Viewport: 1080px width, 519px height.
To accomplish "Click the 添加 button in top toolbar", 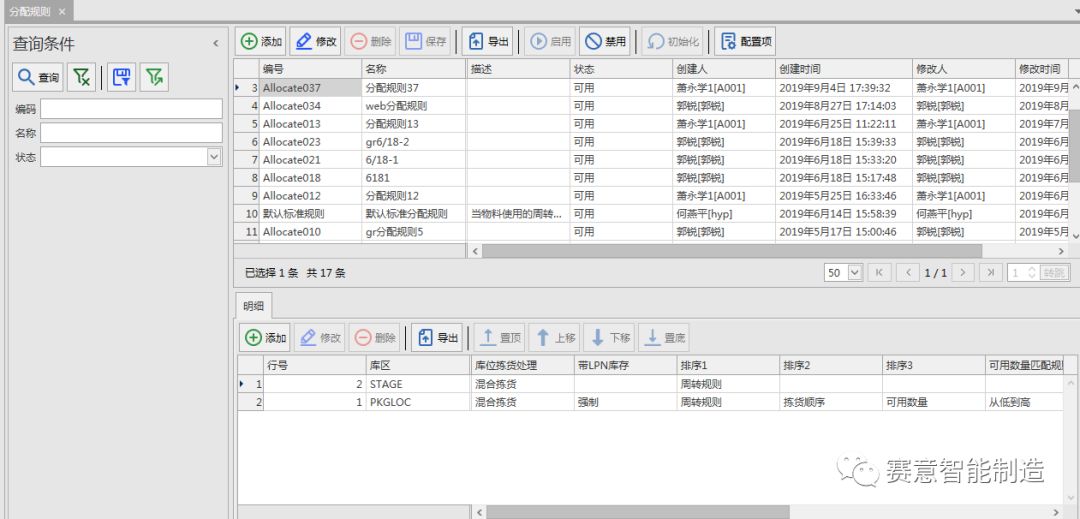I will (261, 42).
